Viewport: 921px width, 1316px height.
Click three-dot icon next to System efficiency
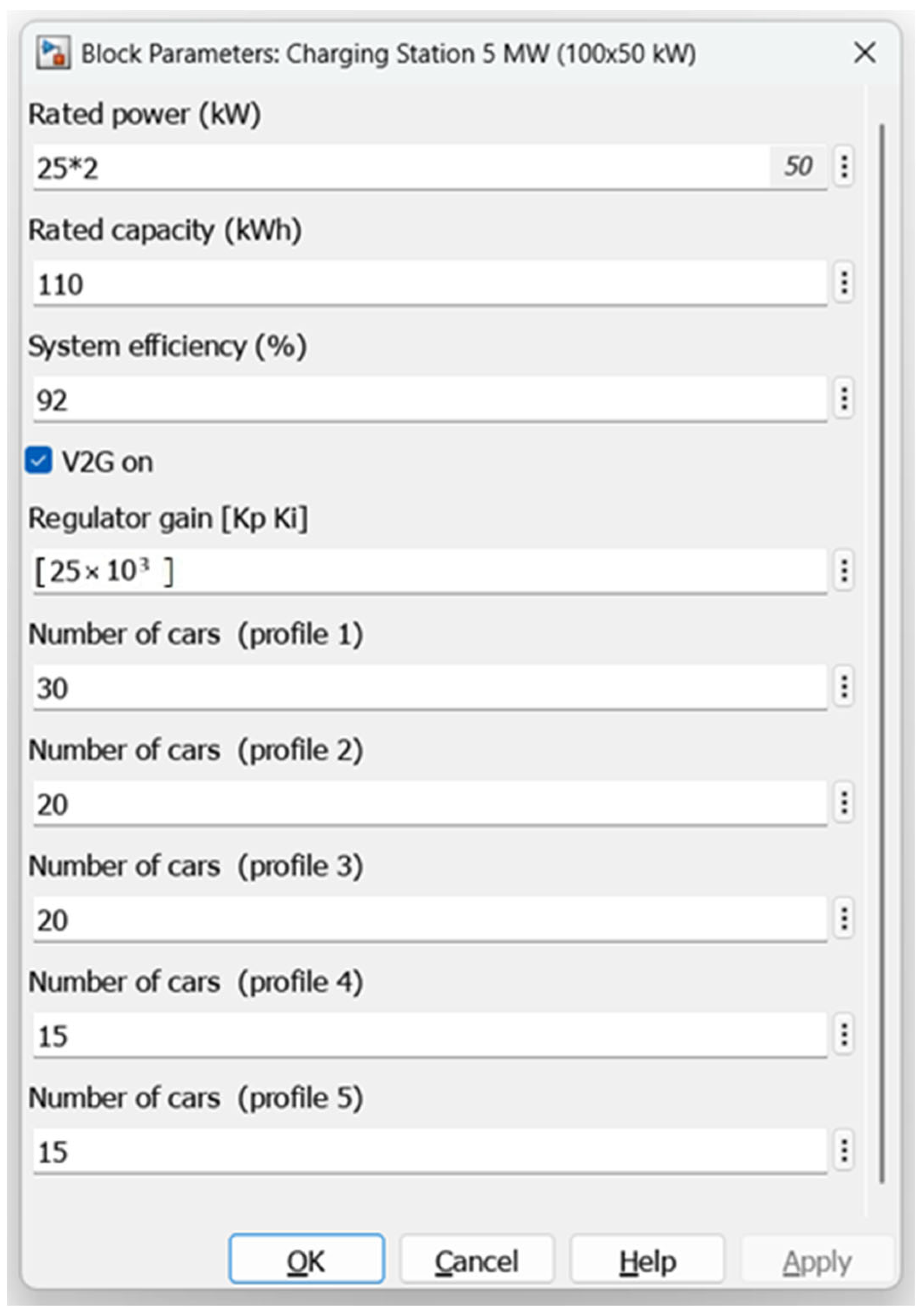843,398
